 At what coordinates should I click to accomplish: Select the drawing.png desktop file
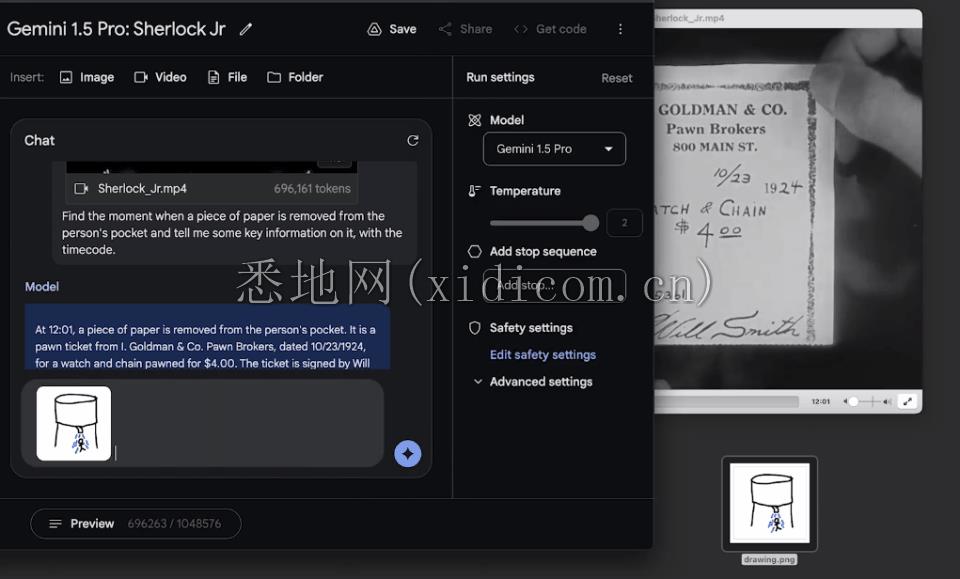pos(769,504)
